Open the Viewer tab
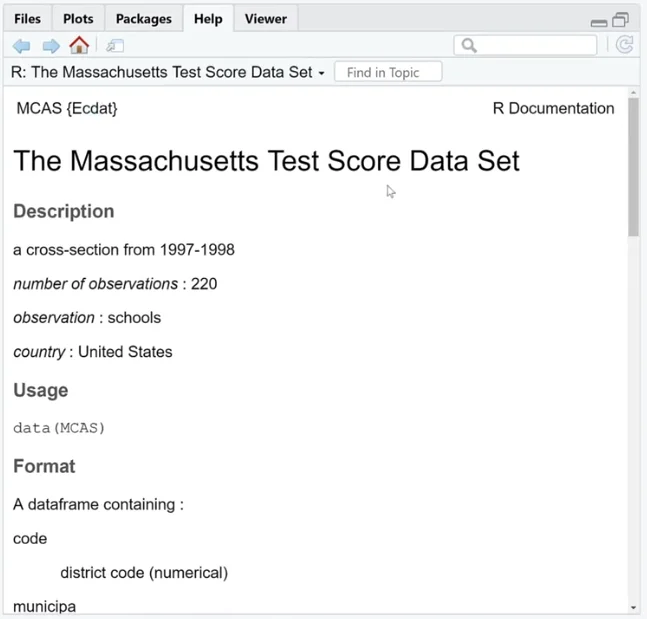Viewport: 647px width, 619px height. click(x=266, y=19)
